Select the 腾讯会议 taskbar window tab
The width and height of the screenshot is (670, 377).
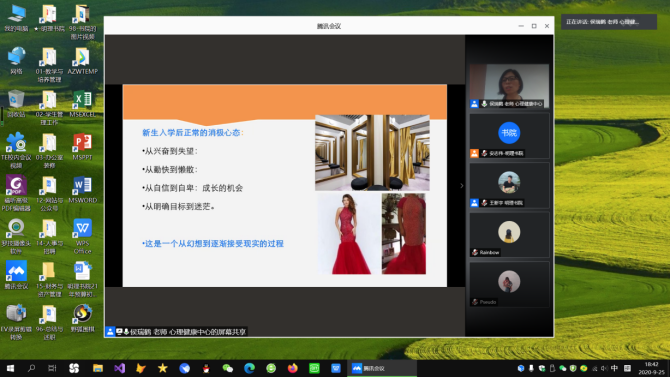tap(382, 368)
